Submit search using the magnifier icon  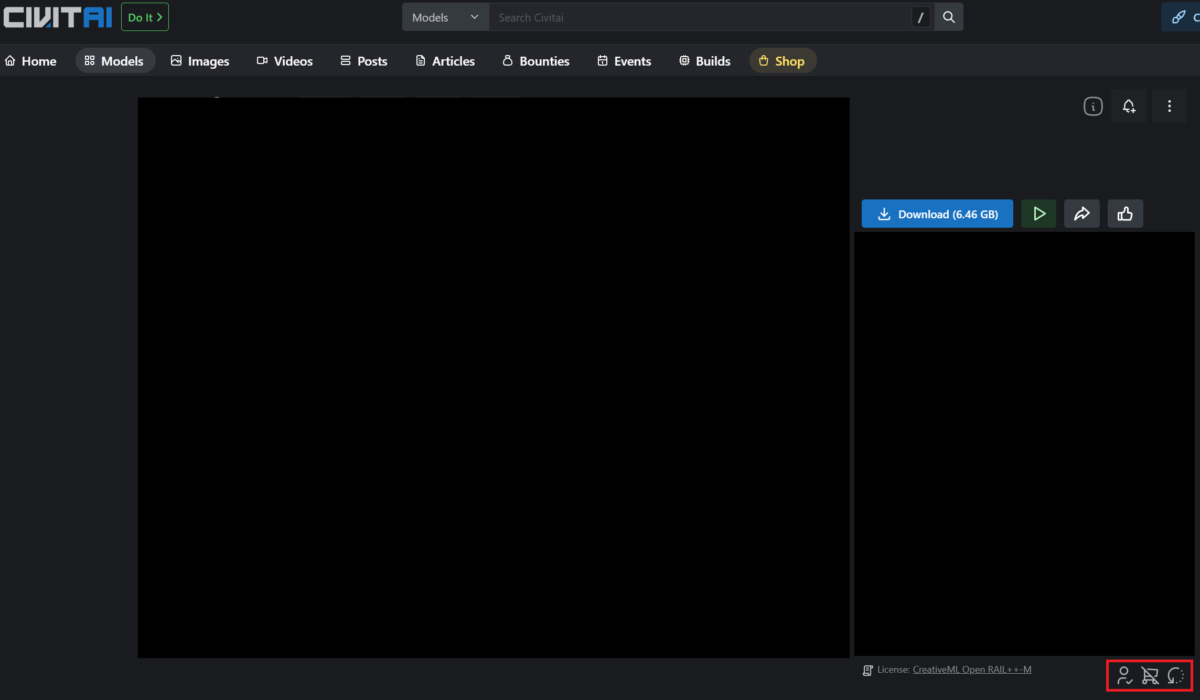tap(948, 16)
